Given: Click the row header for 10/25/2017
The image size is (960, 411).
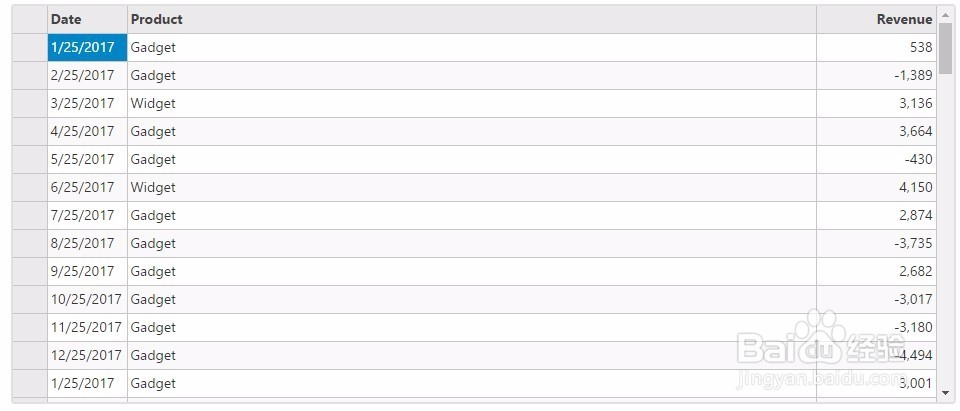Looking at the screenshot, I should click(x=29, y=299).
